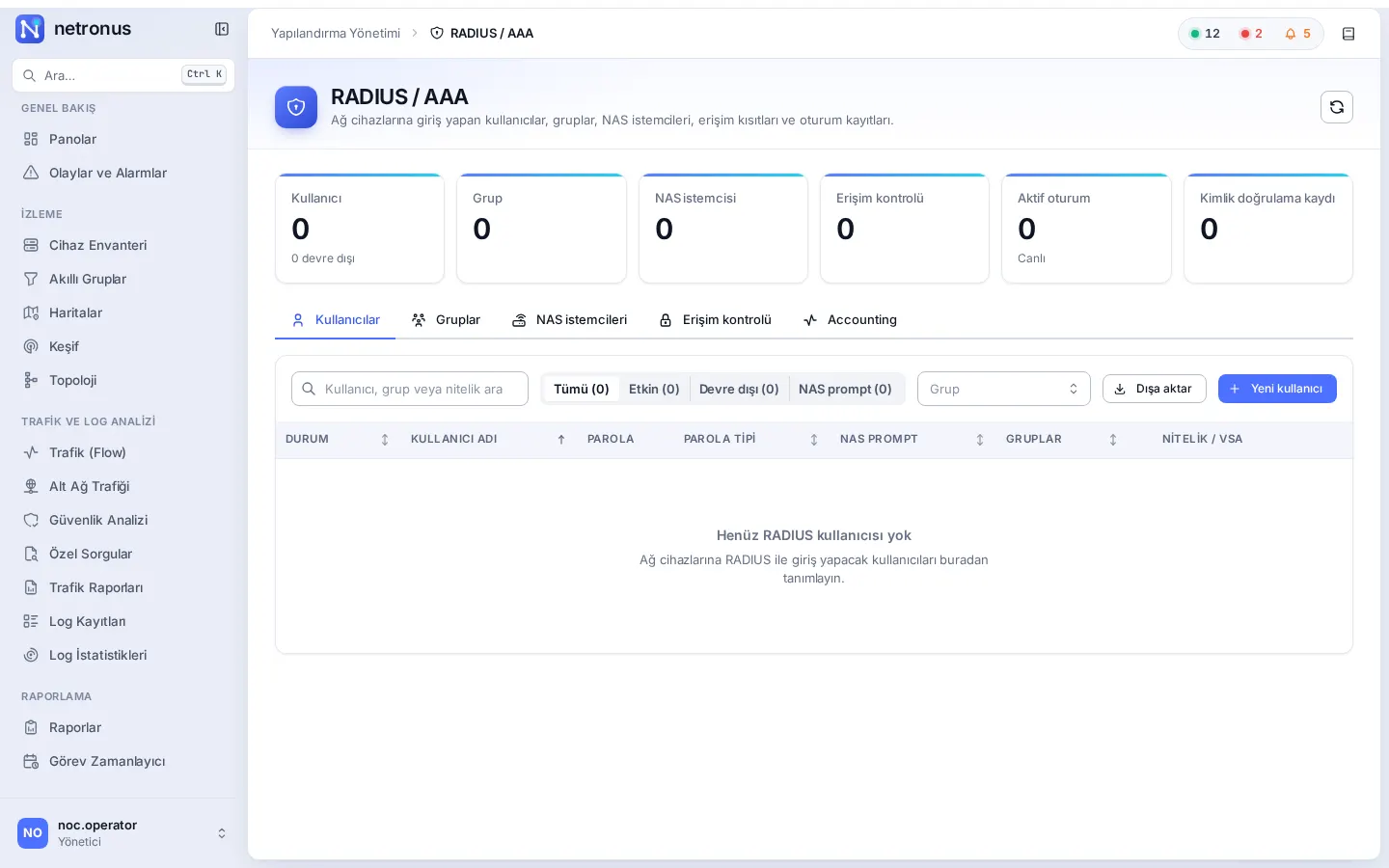This screenshot has height=868, width=1389.
Task: Open Haritalar in the sidebar
Action: [123, 312]
